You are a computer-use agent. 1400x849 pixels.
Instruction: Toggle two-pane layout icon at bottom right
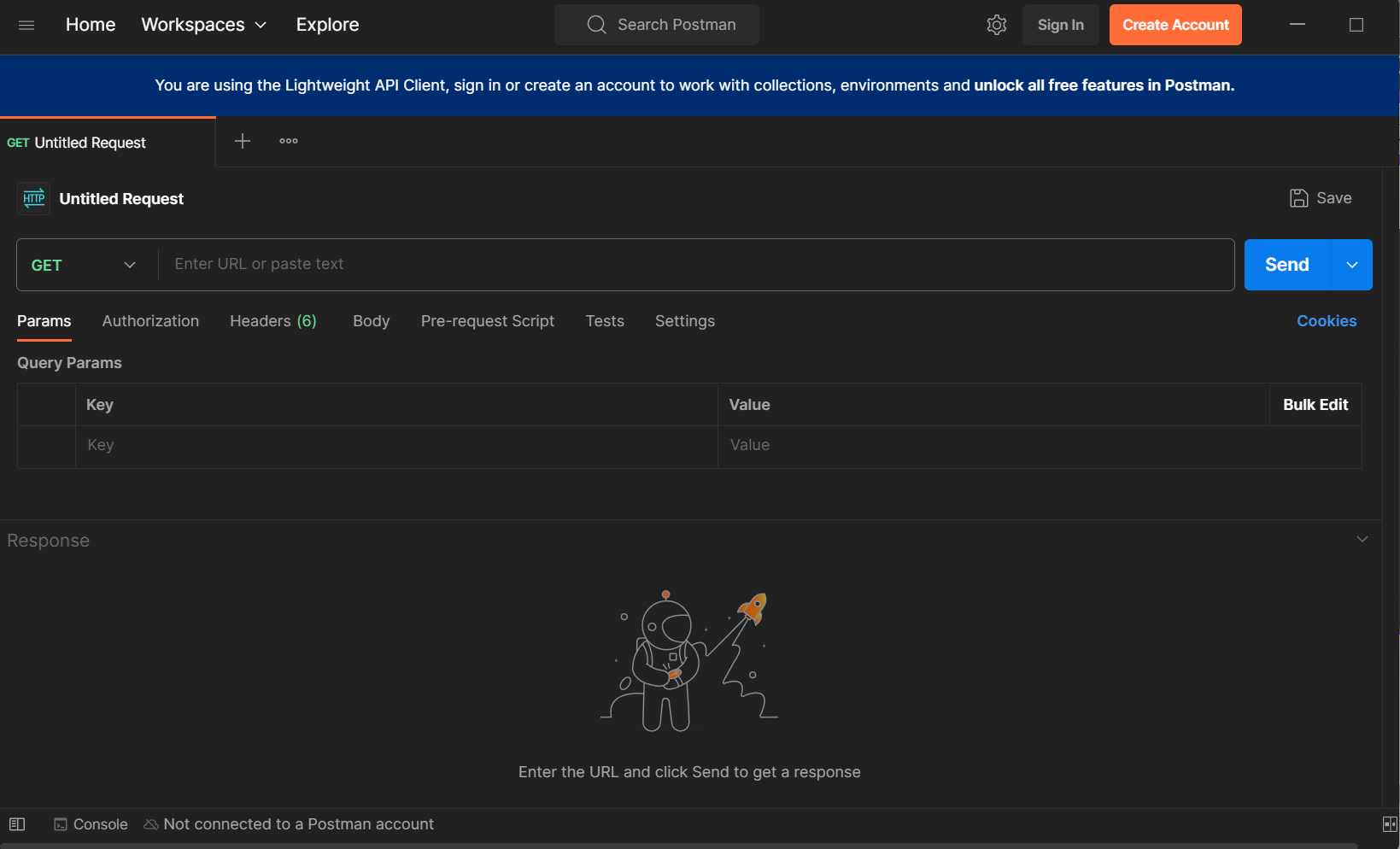coord(1390,824)
